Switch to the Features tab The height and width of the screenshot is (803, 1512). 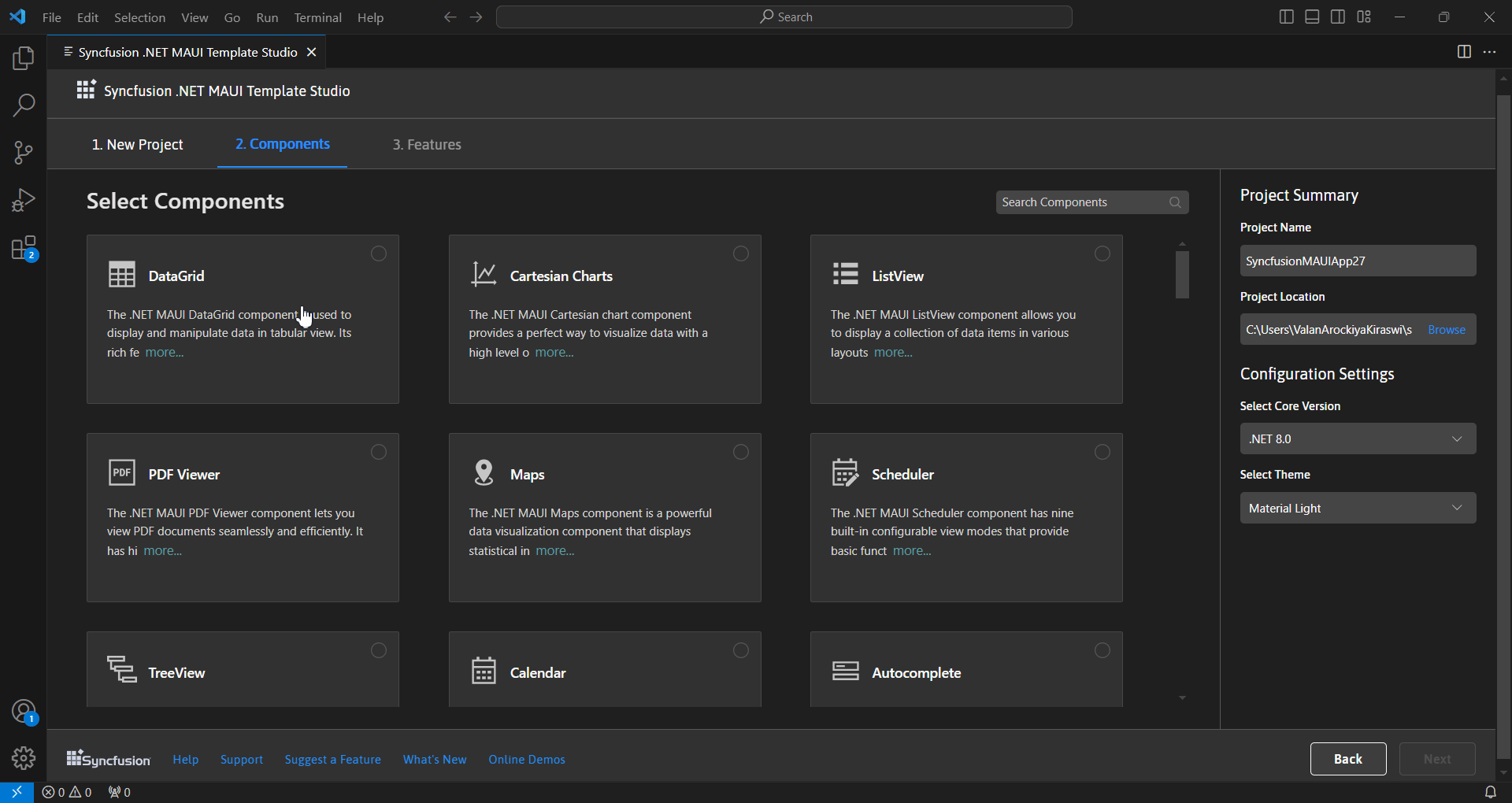click(426, 144)
